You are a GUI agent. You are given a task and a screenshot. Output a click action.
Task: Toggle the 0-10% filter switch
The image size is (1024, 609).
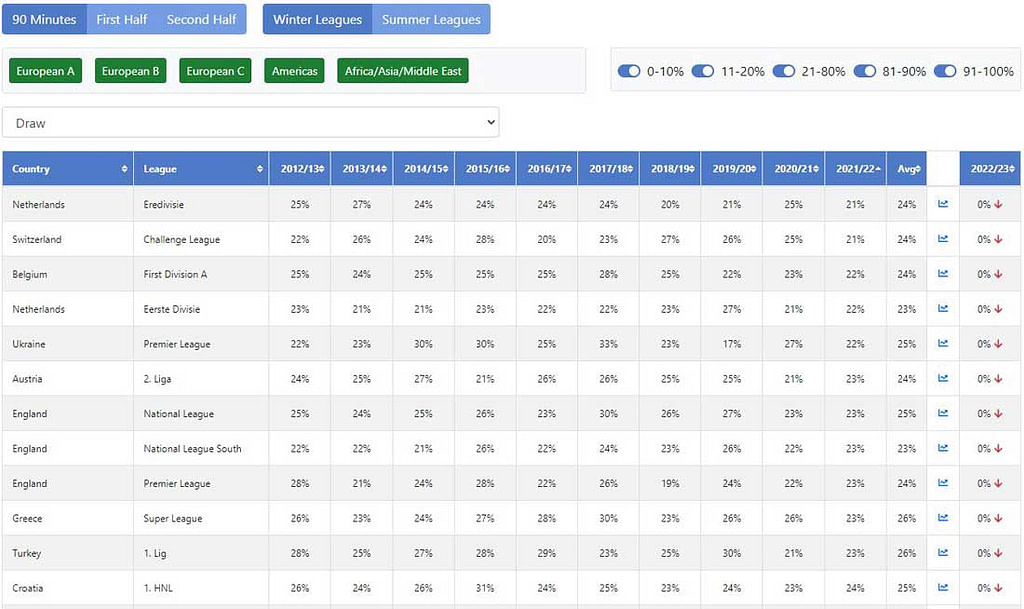(x=631, y=71)
